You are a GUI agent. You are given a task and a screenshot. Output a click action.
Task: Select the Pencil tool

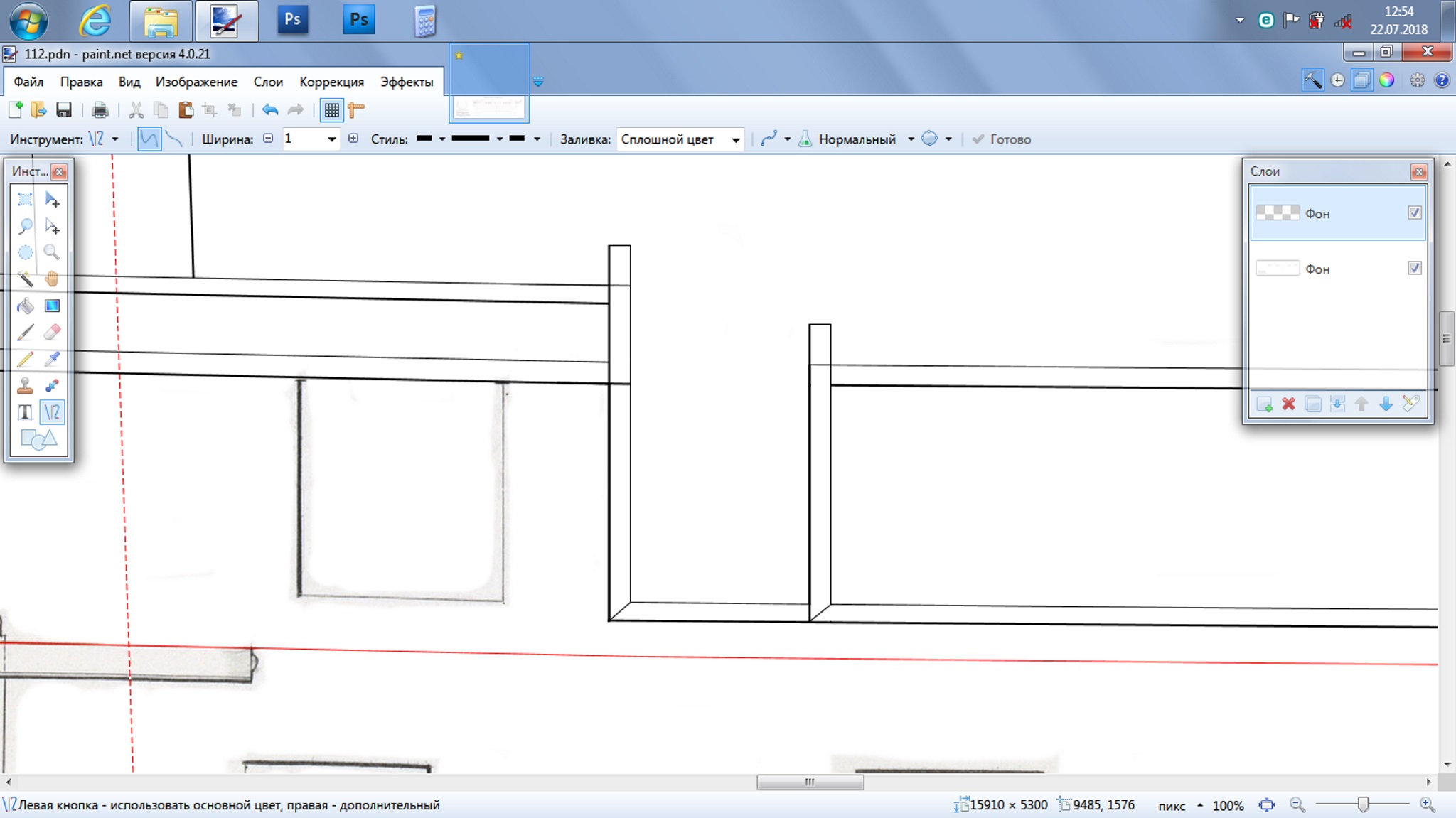[x=25, y=359]
